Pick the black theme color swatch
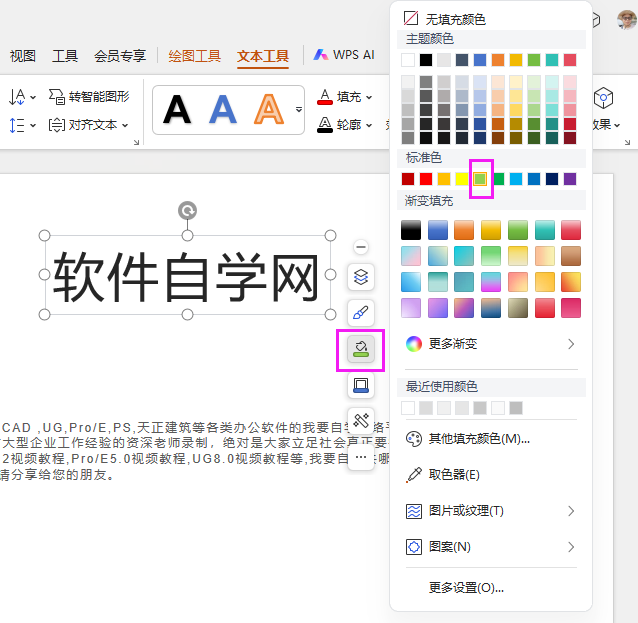This screenshot has width=638, height=623. tap(426, 60)
